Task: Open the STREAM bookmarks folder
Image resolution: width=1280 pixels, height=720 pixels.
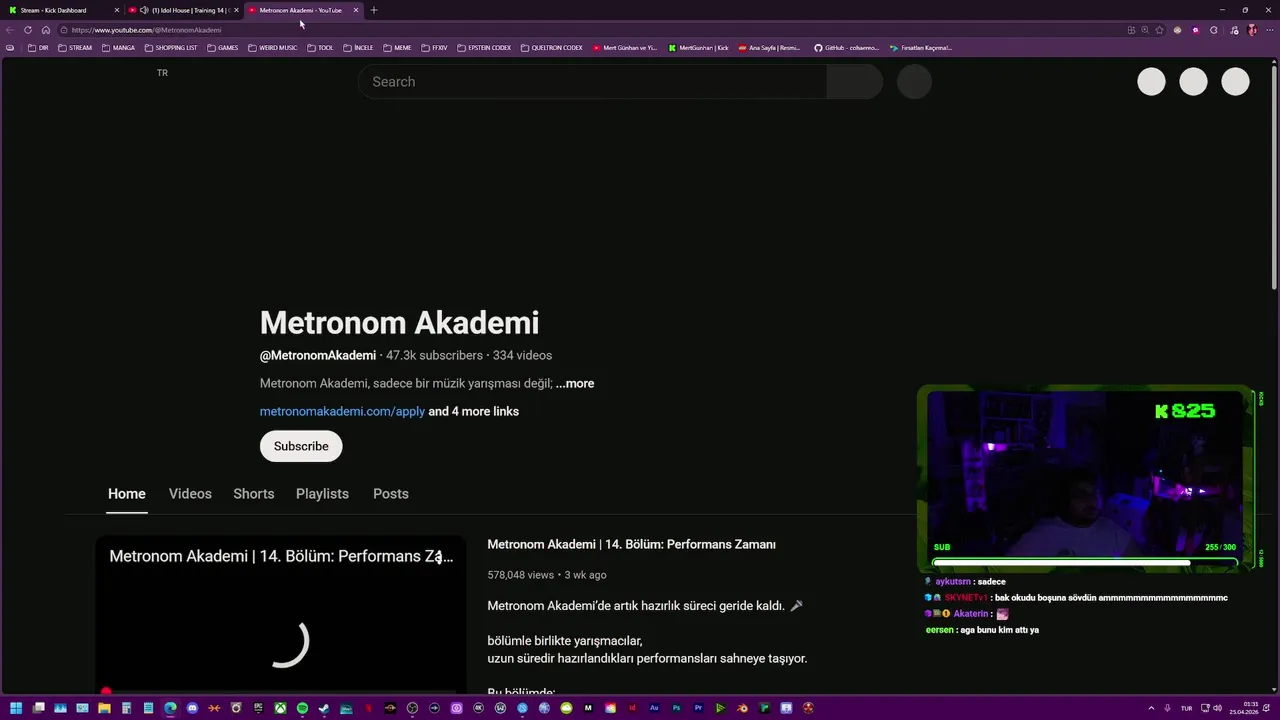Action: (x=75, y=47)
